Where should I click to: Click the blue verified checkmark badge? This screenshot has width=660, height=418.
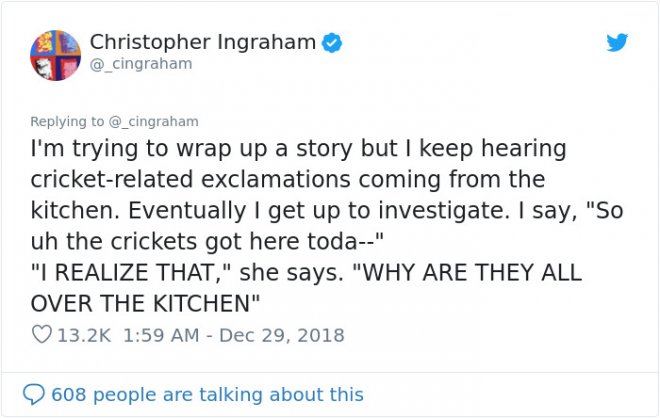(x=332, y=43)
